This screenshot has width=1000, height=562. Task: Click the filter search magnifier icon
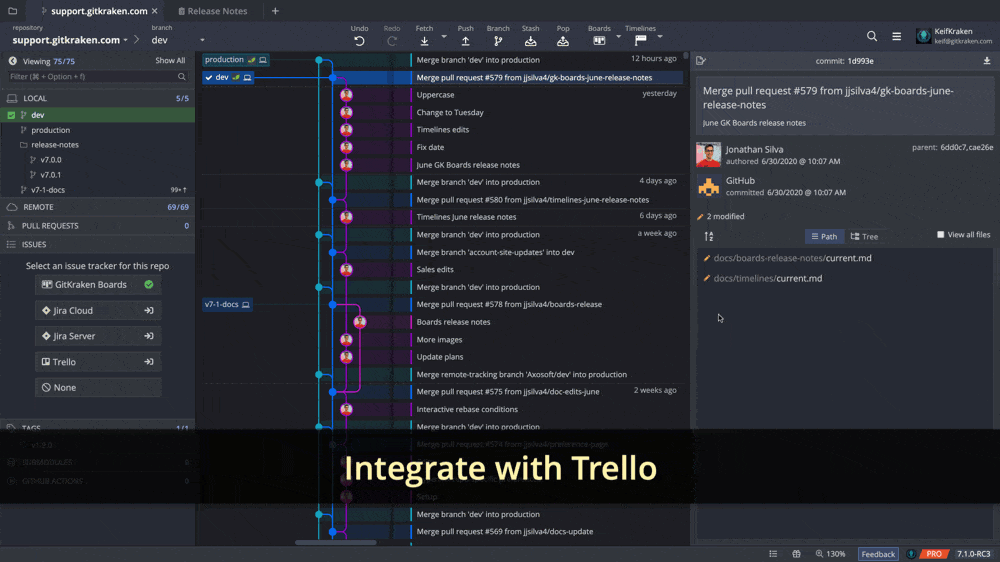[x=182, y=77]
